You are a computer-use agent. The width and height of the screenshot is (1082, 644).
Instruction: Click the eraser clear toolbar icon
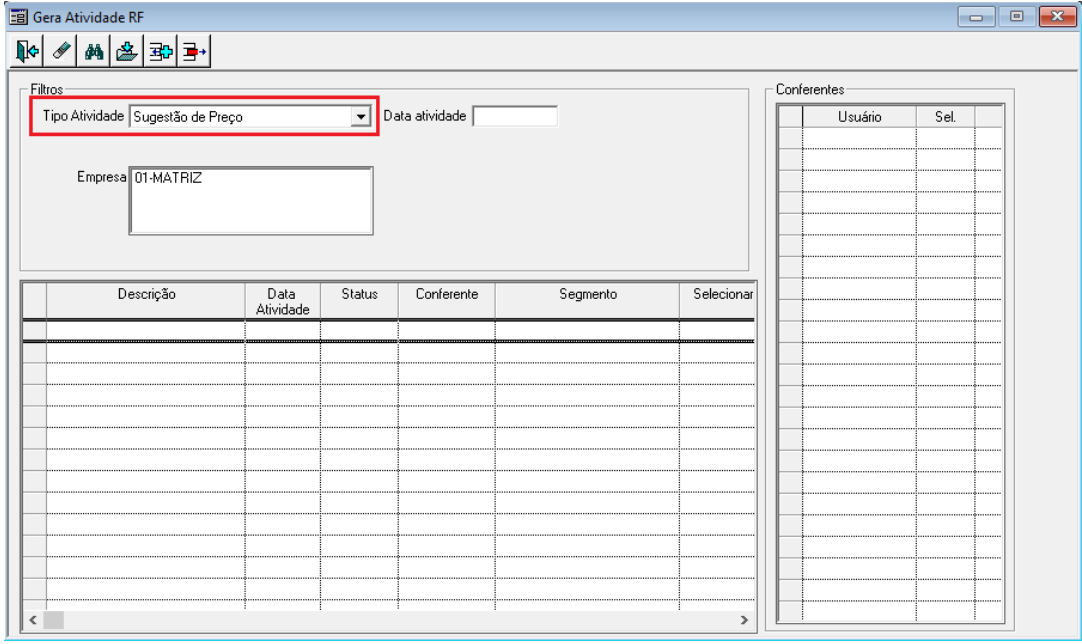tap(61, 51)
